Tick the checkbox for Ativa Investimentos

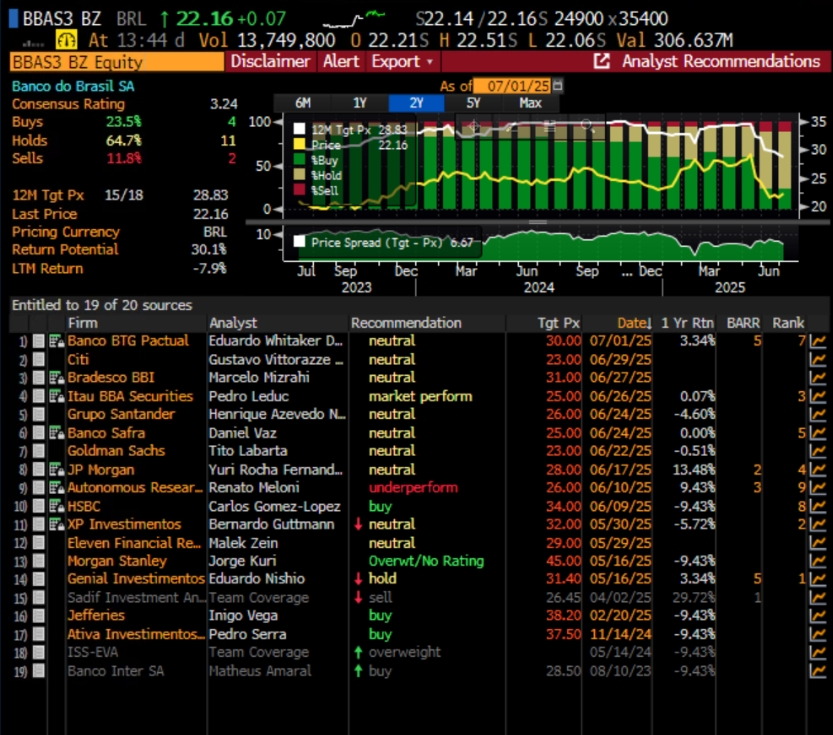38,635
